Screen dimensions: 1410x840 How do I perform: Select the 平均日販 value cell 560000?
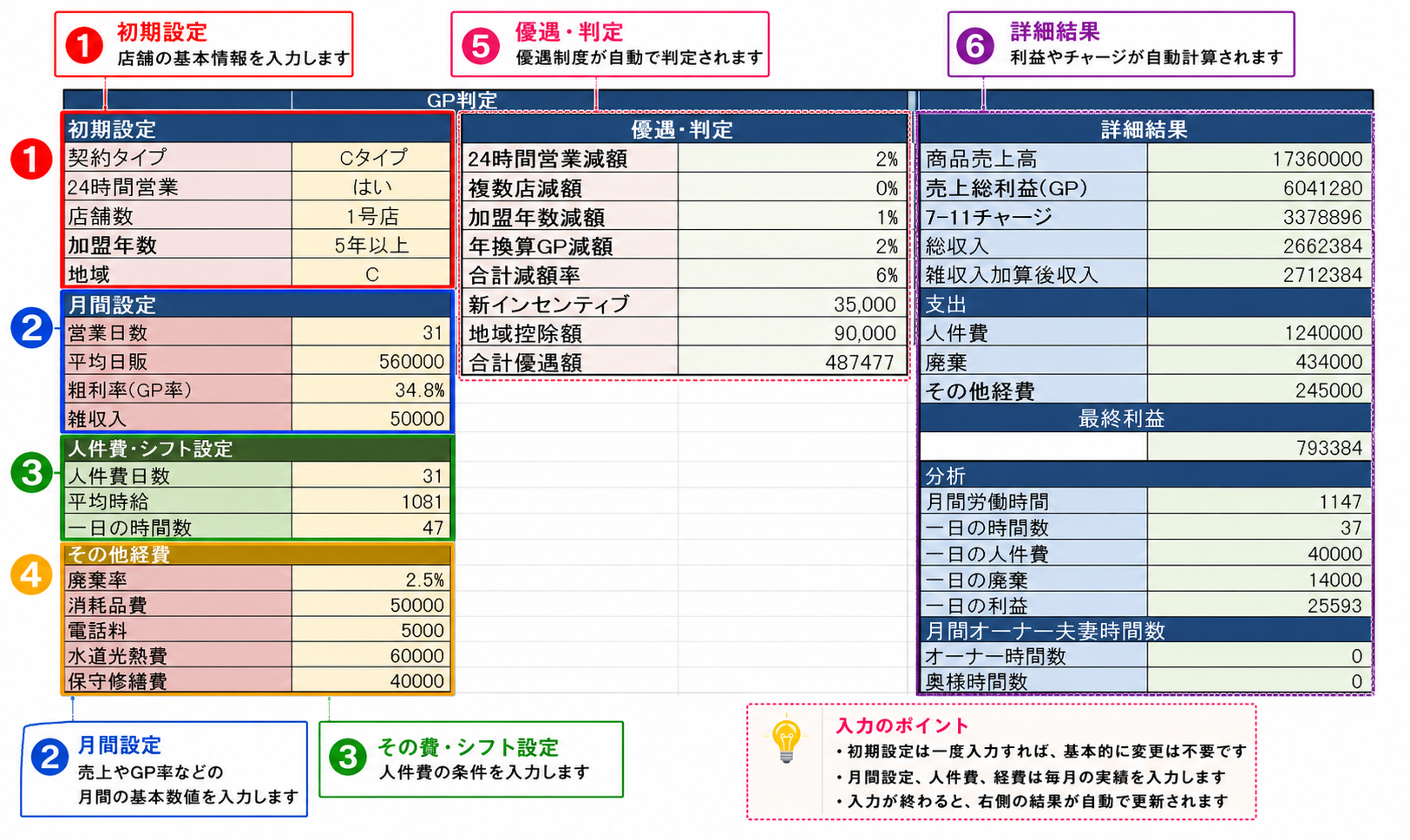coord(371,361)
